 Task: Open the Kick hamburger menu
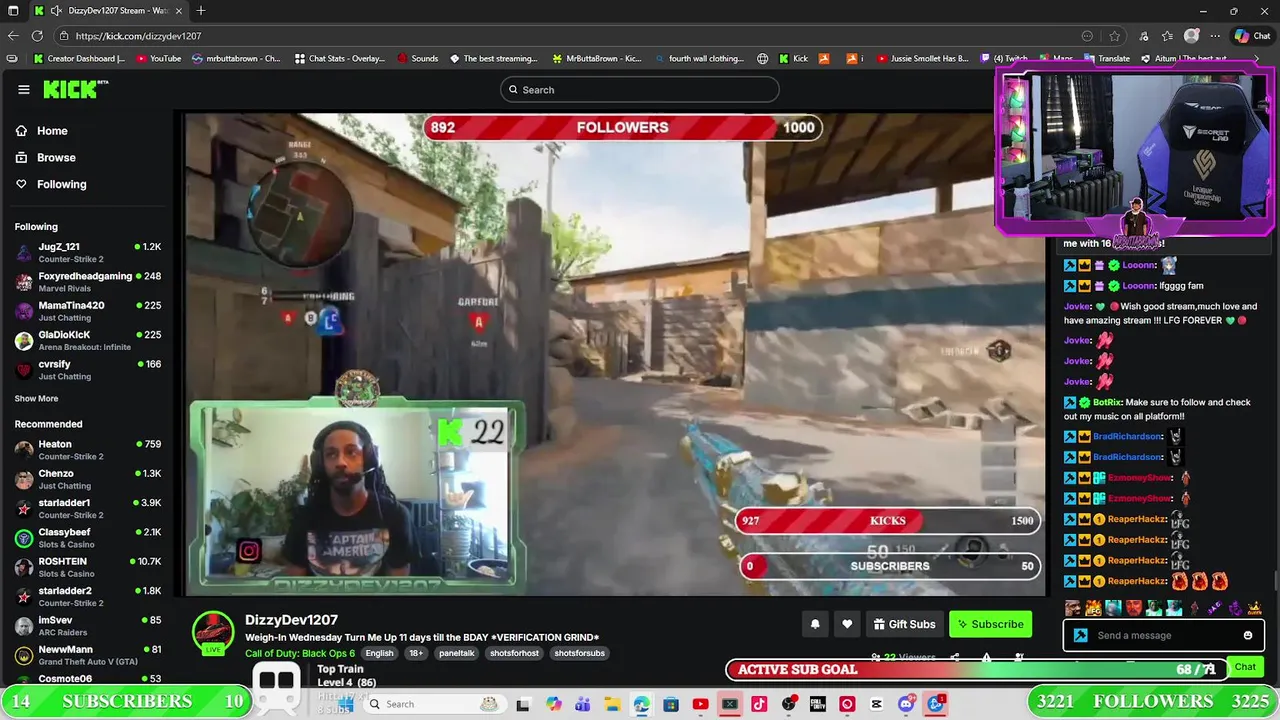pos(24,89)
